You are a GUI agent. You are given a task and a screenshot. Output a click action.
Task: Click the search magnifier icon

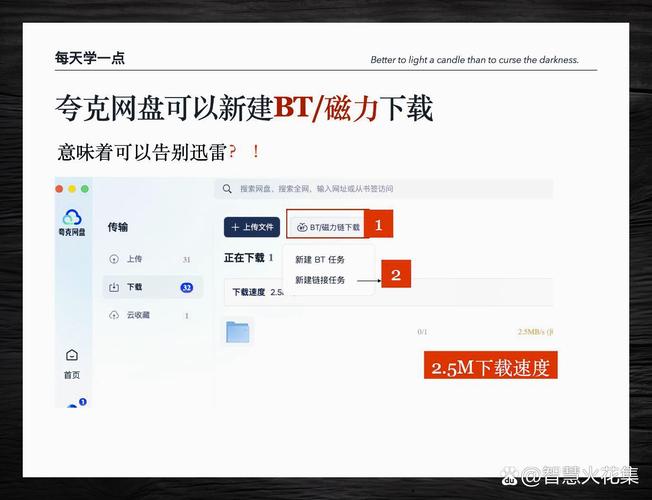pos(227,189)
